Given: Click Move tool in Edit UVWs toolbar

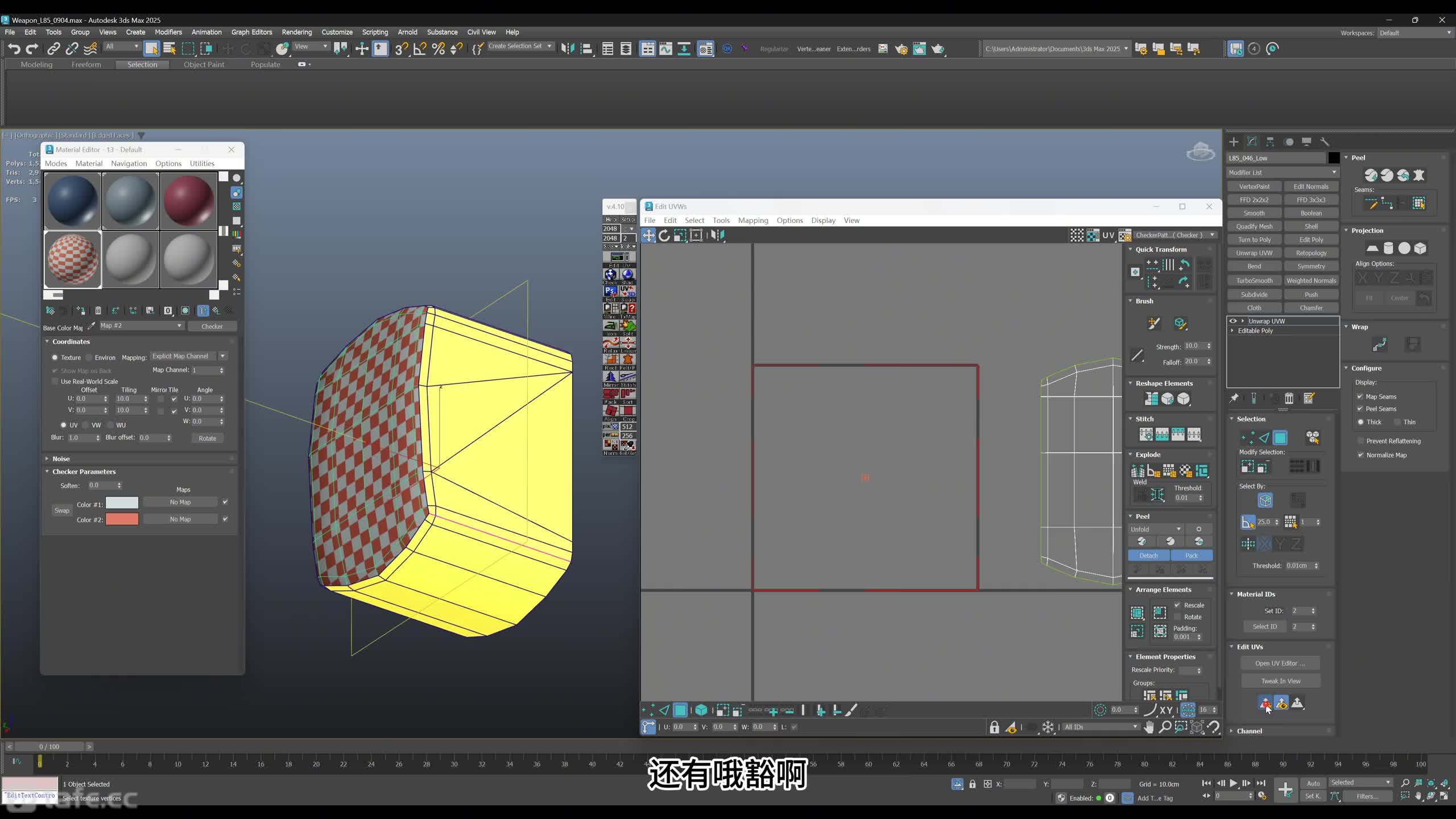Looking at the screenshot, I should pyautogui.click(x=648, y=235).
